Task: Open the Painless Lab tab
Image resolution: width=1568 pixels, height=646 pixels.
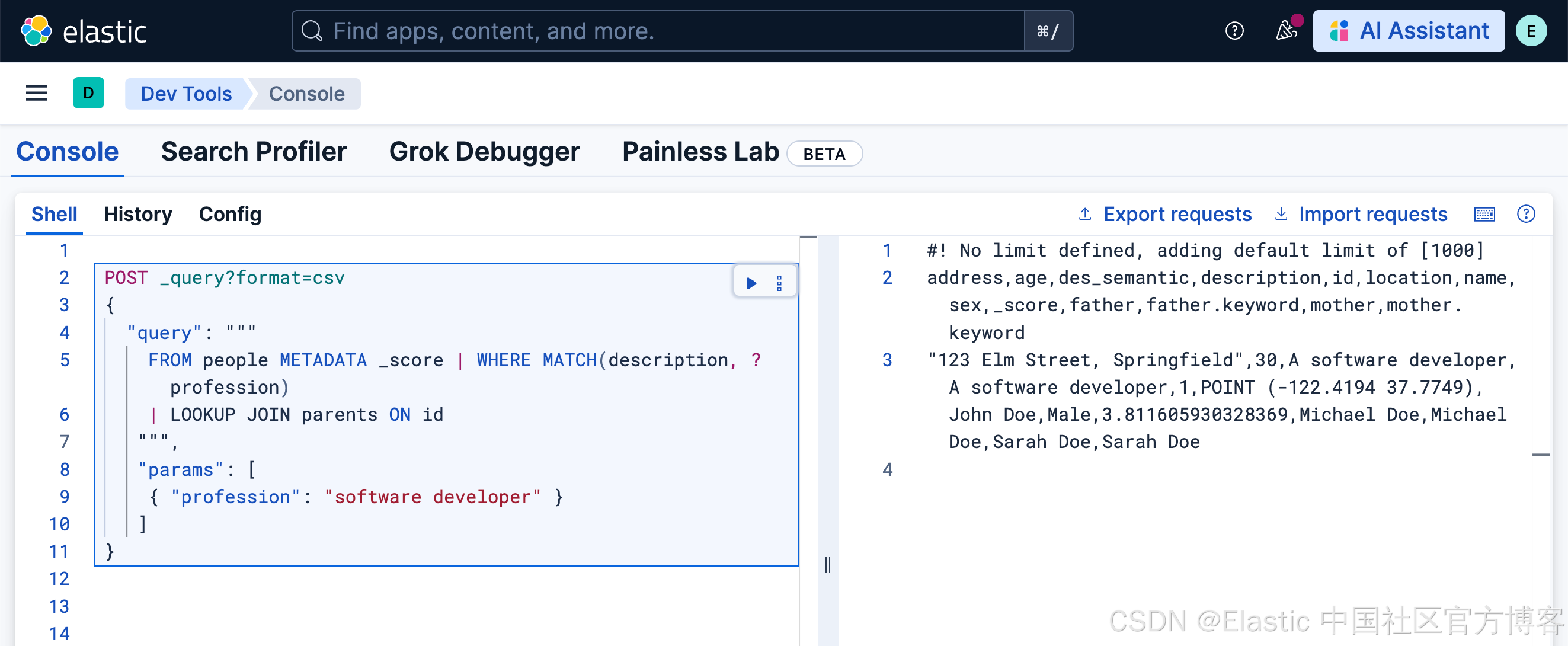Action: point(700,152)
